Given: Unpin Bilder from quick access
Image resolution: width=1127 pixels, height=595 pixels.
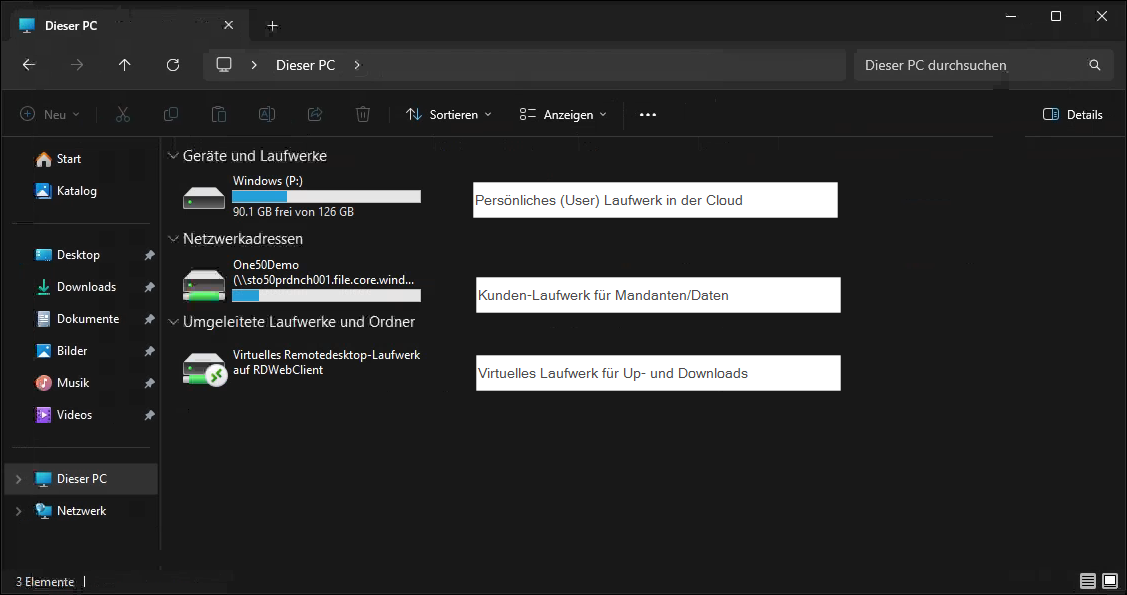Looking at the screenshot, I should pyautogui.click(x=150, y=351).
